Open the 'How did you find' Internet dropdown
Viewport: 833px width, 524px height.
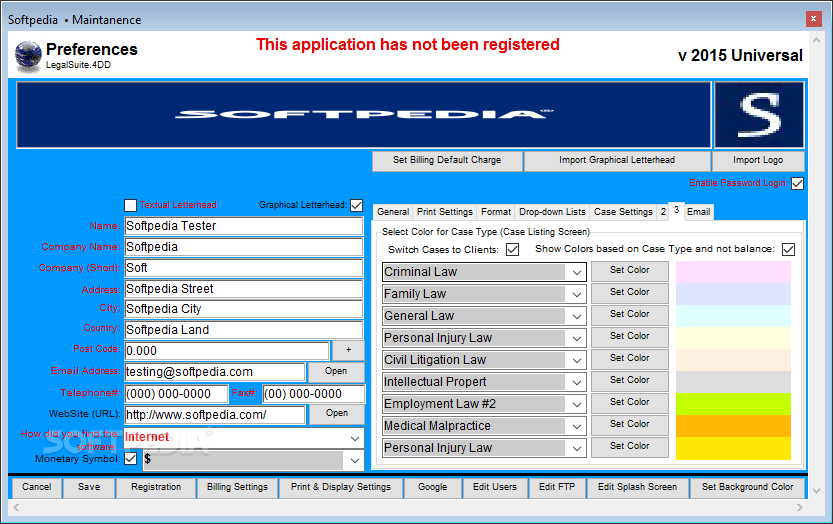pos(354,438)
